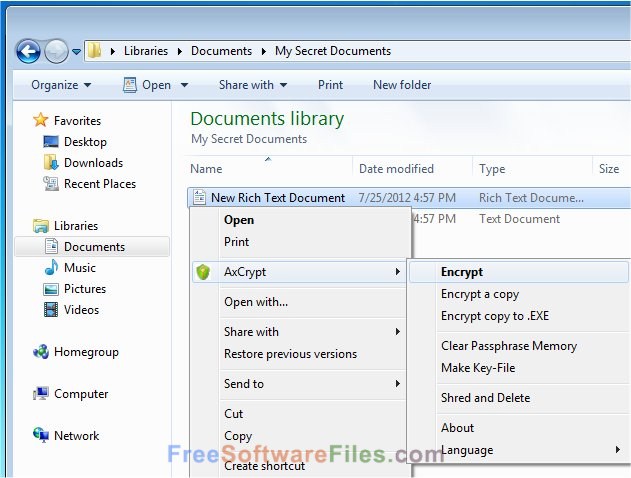The image size is (631, 478).
Task: Click the Desktop icon in Favorites
Action: click(51, 142)
